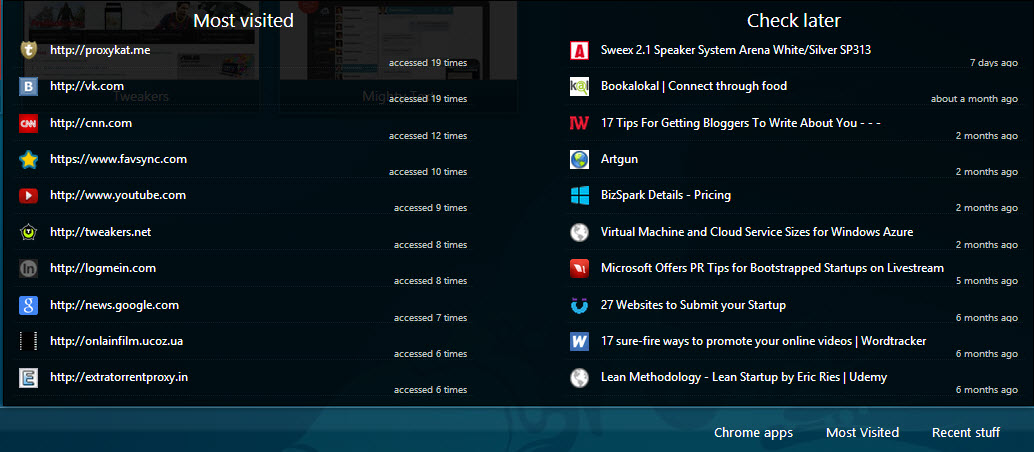Click the FavSync star icon
Image resolution: width=1034 pixels, height=452 pixels.
[28, 160]
